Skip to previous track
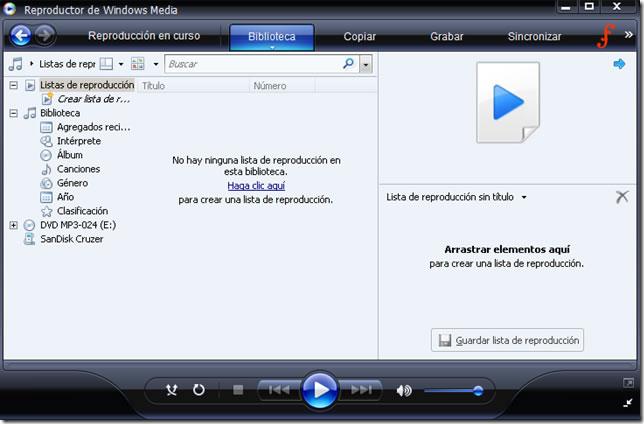Screen dimensions: 644x424 click(279, 389)
